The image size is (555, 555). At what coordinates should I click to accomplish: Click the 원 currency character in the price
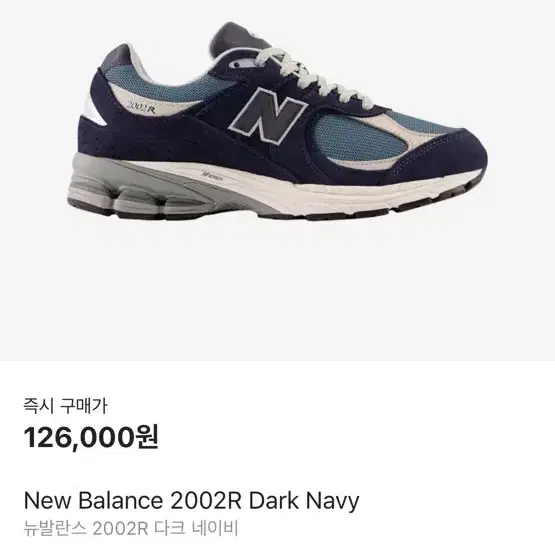coord(147,437)
